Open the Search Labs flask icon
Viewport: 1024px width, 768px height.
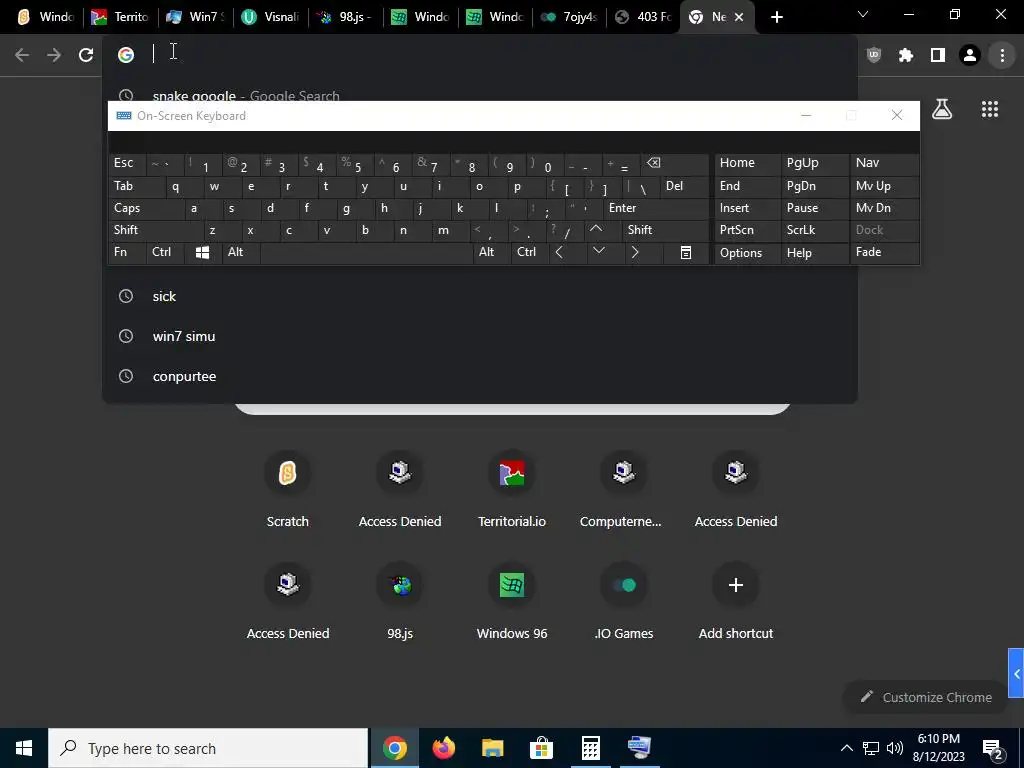942,109
